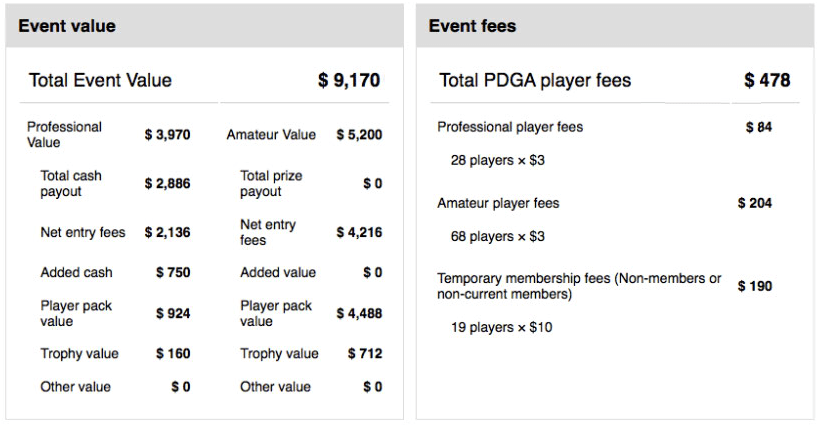Click the Amateur Value label
This screenshot has width=820, height=425.
[x=271, y=134]
